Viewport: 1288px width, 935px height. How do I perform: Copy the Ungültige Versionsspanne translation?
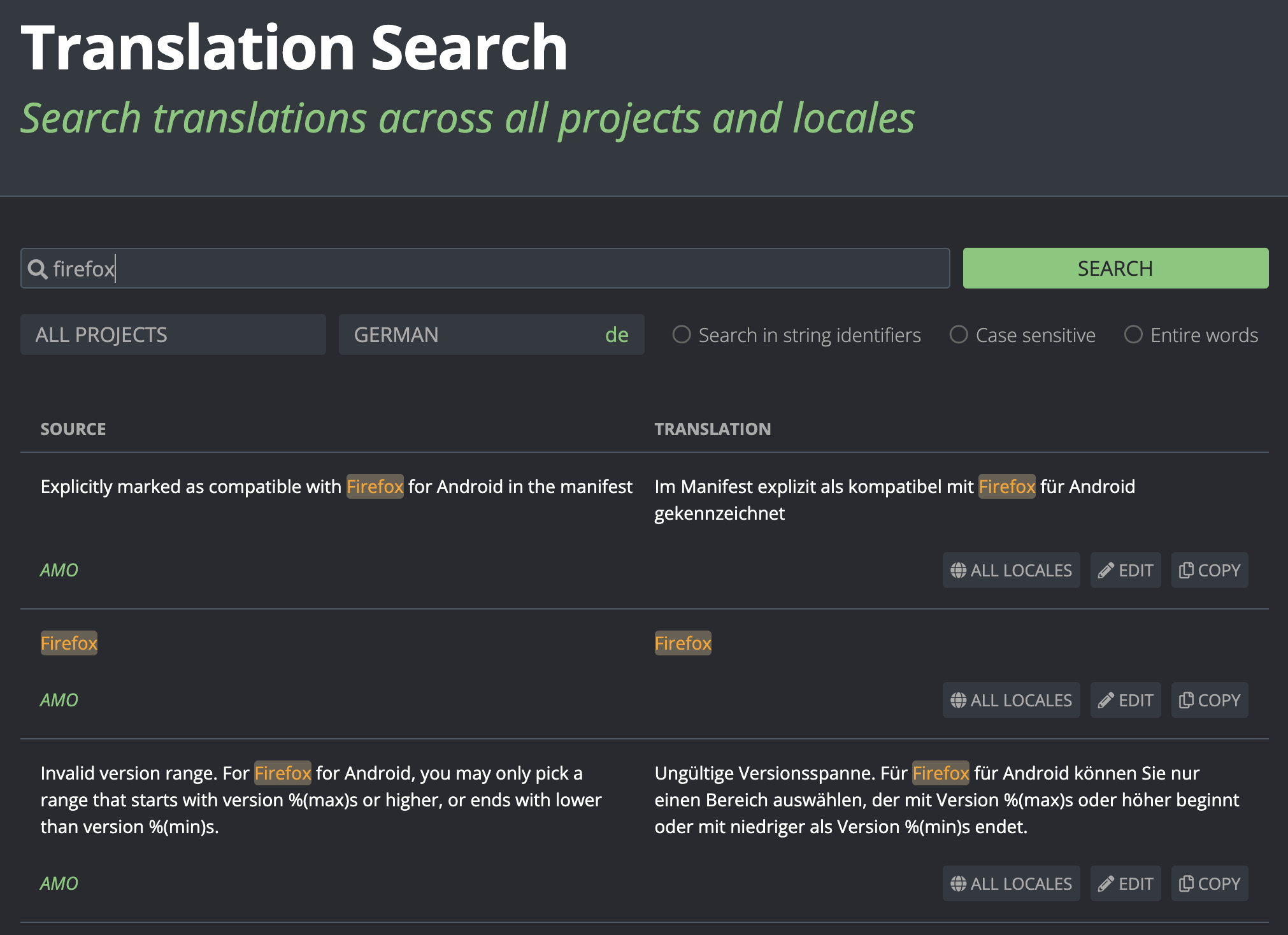[x=1209, y=884]
